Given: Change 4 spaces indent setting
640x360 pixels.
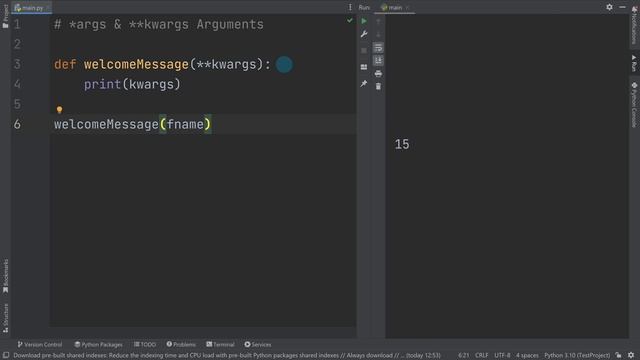Looking at the screenshot, I should (527, 356).
